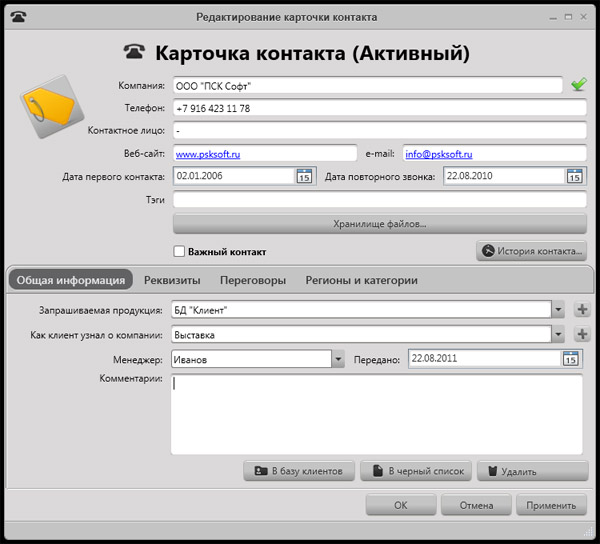The image size is (600, 544).
Task: Click the Отмена button
Action: coord(476,505)
